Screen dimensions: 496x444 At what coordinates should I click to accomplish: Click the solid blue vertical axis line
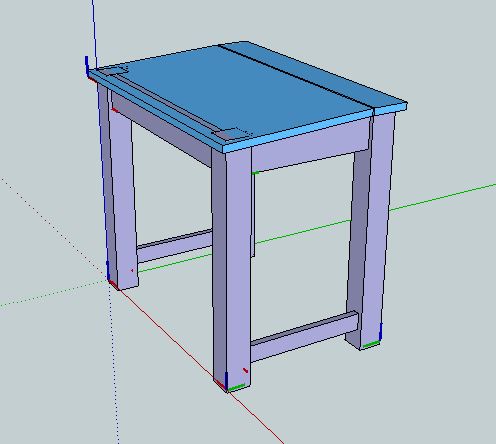coord(94,33)
